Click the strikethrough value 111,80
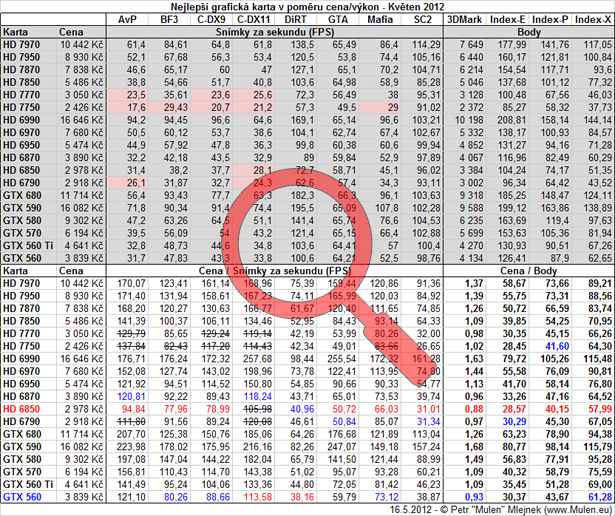The image size is (615, 516). (x=131, y=422)
